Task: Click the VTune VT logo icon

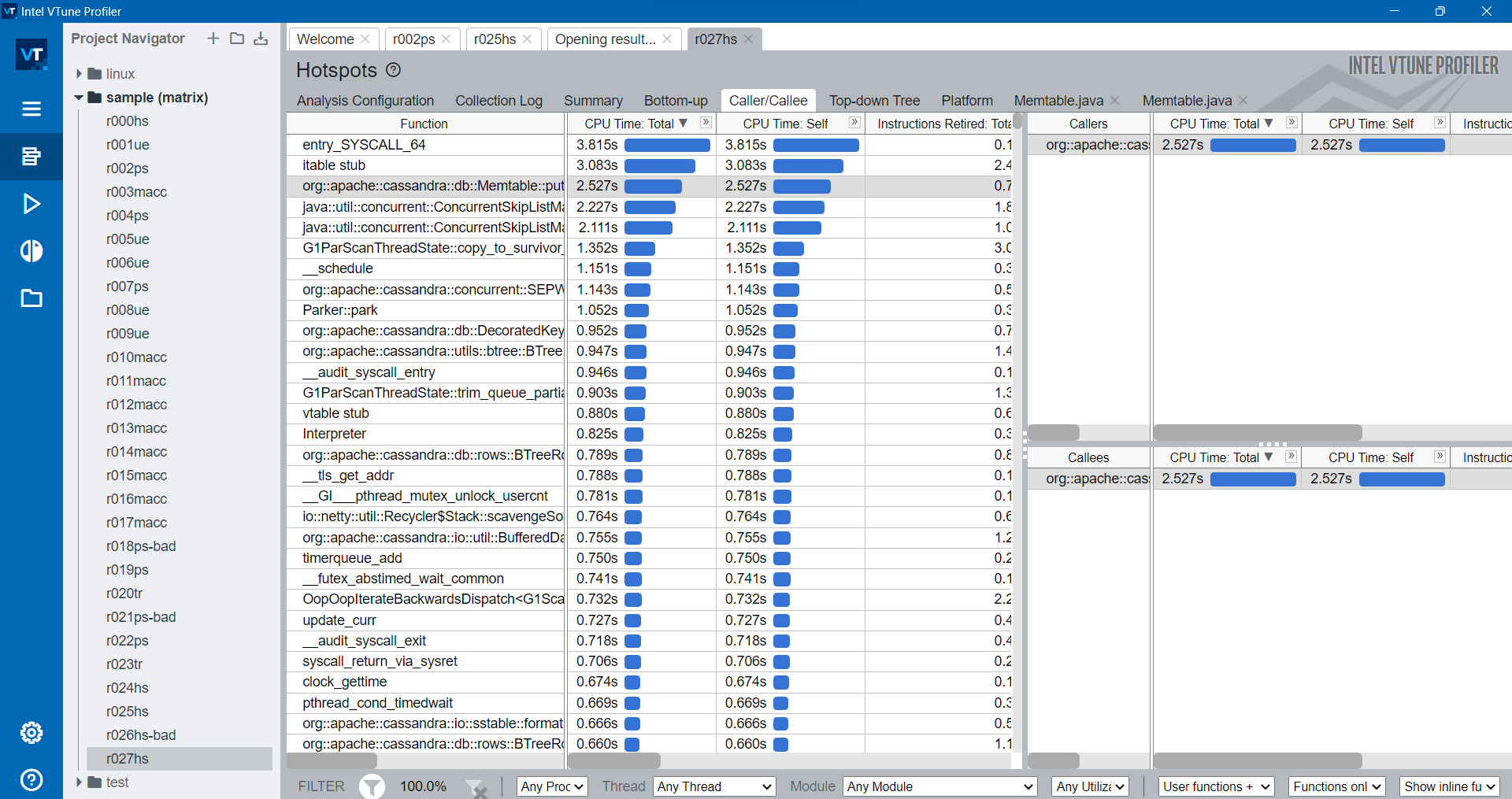Action: (x=31, y=54)
